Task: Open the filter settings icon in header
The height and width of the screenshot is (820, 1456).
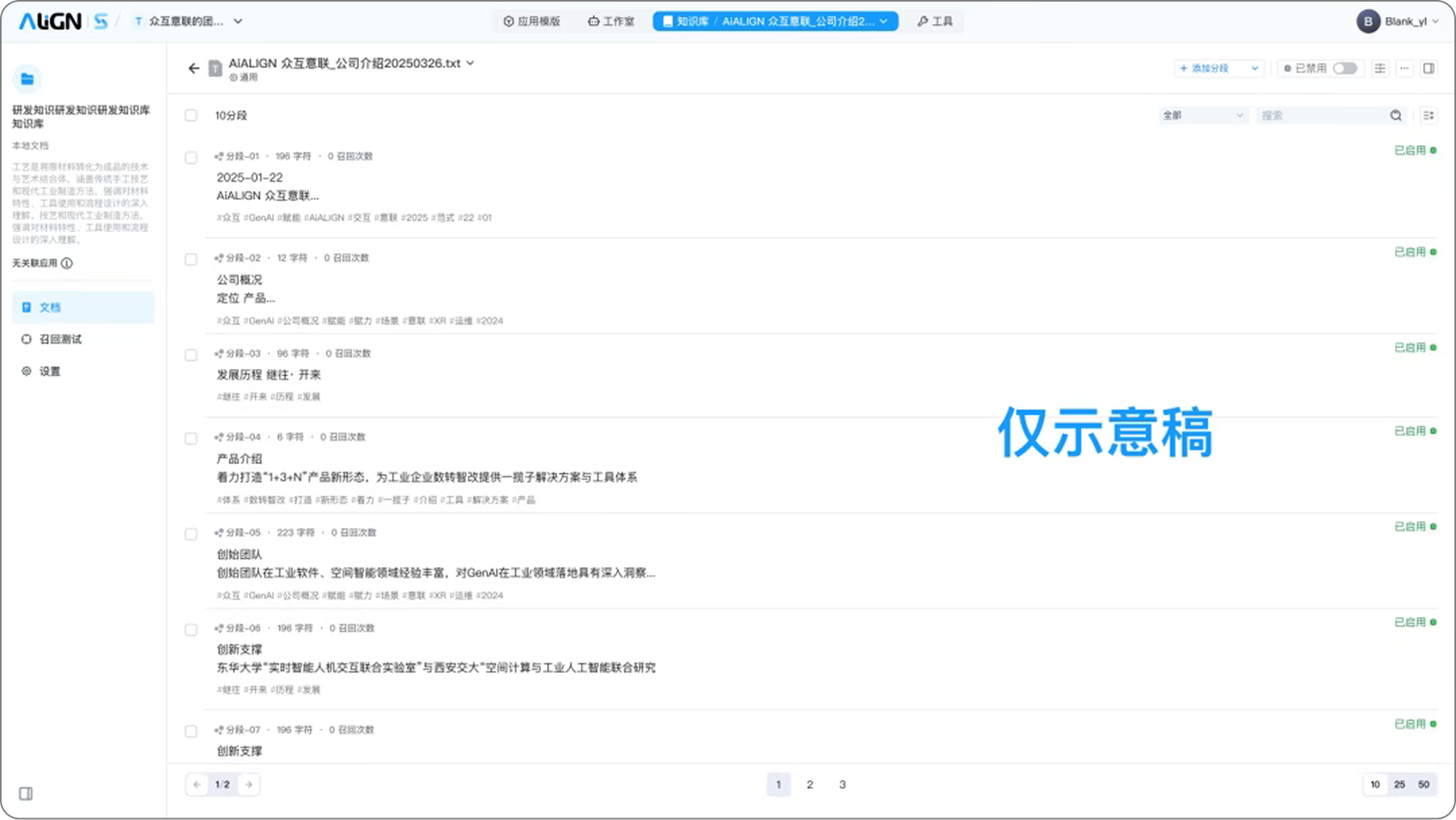Action: point(1380,69)
